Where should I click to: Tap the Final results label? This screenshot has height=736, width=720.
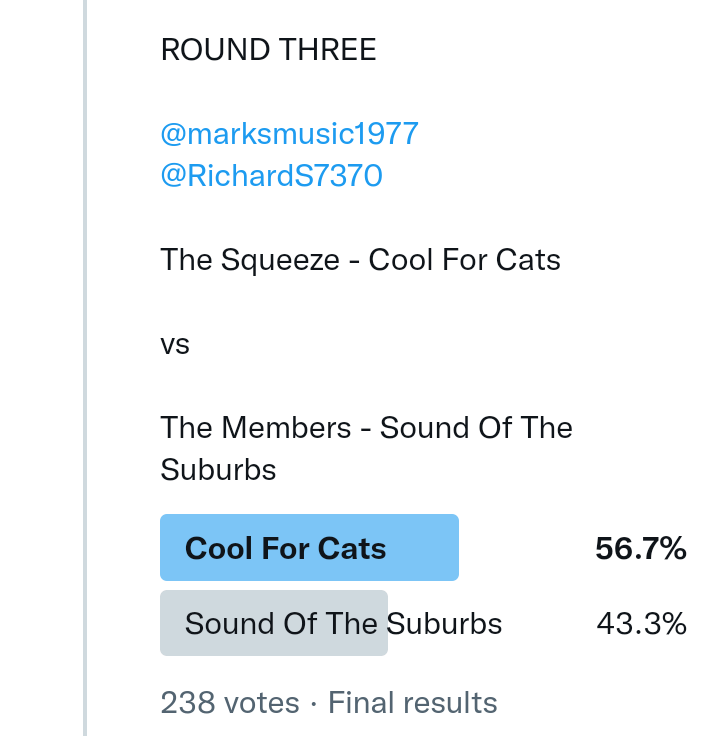[x=412, y=703]
